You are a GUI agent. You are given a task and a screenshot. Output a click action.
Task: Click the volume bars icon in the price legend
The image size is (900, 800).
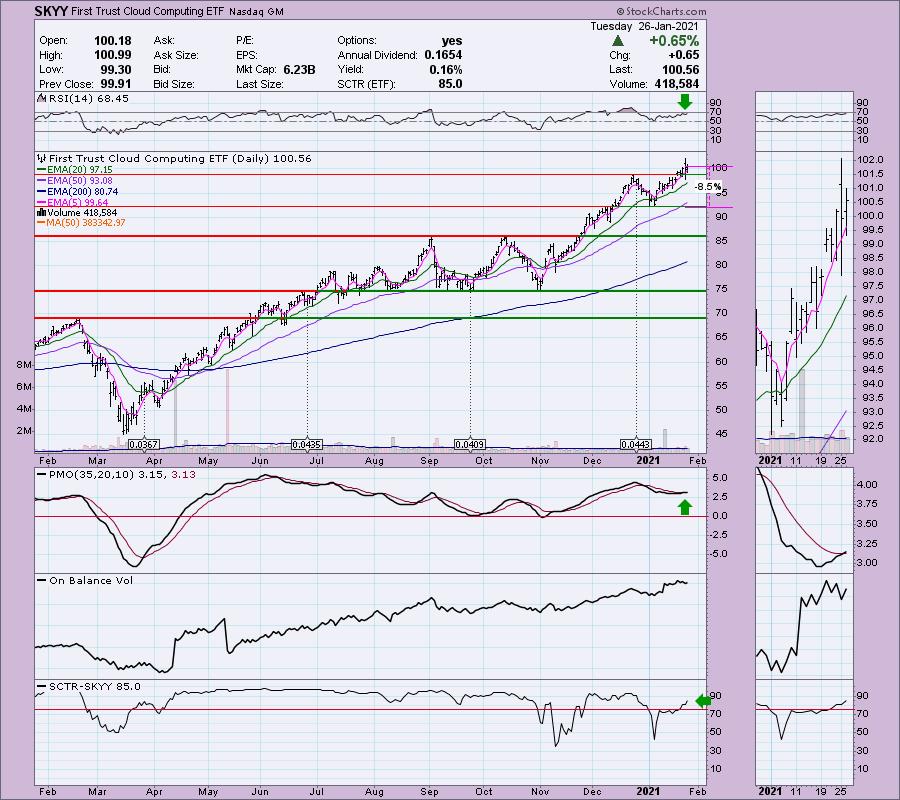point(41,213)
